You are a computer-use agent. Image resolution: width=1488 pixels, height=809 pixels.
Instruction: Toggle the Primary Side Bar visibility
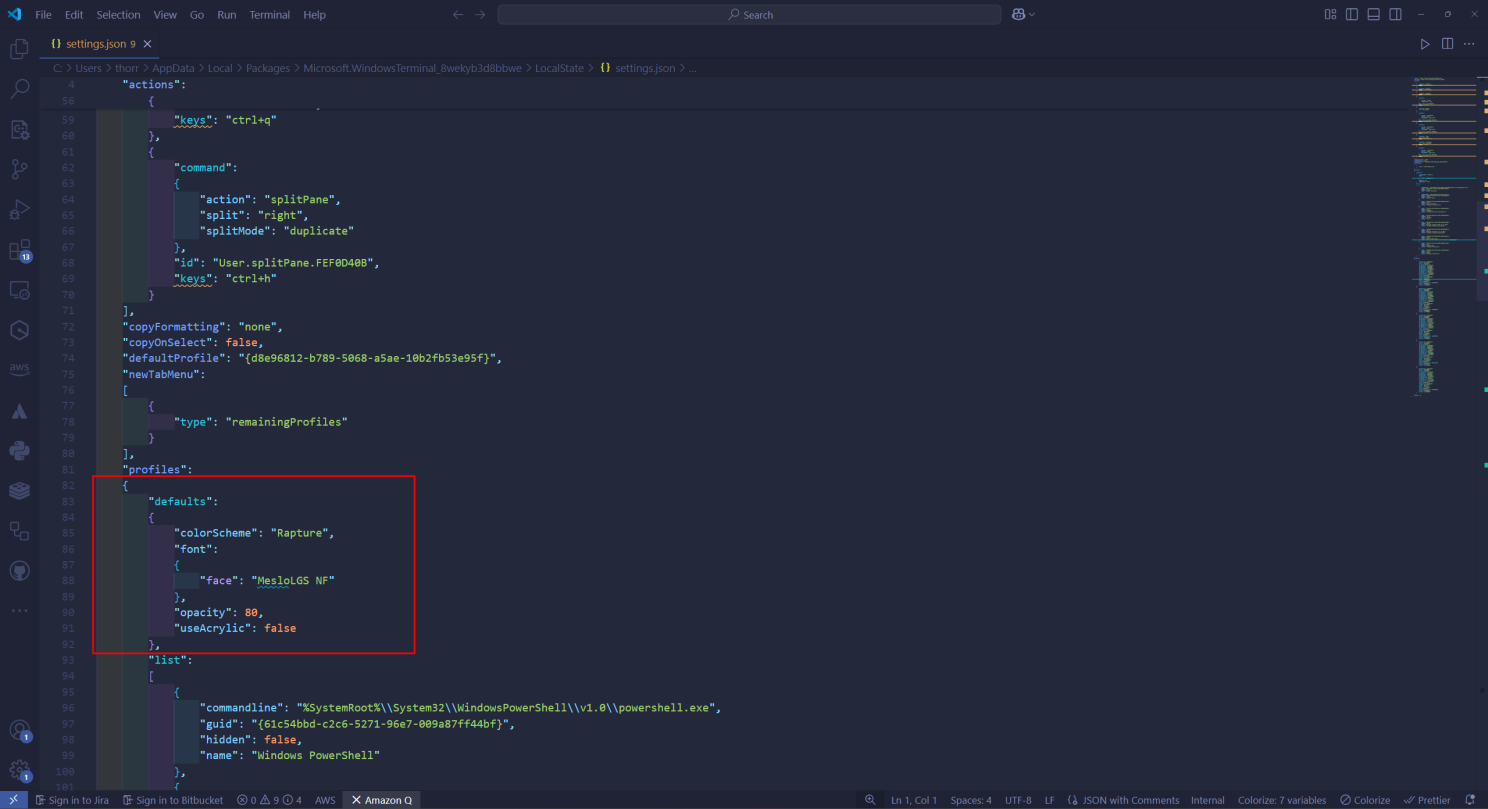coord(1352,14)
